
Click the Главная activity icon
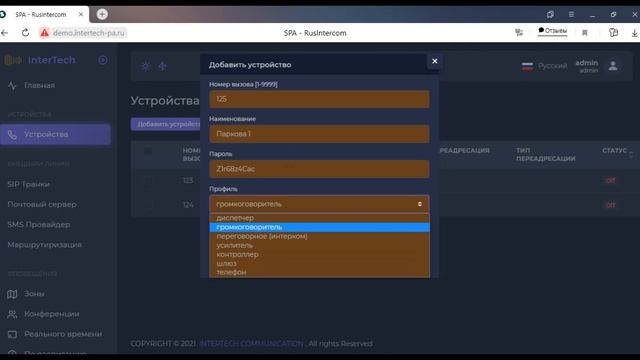pos(12,86)
